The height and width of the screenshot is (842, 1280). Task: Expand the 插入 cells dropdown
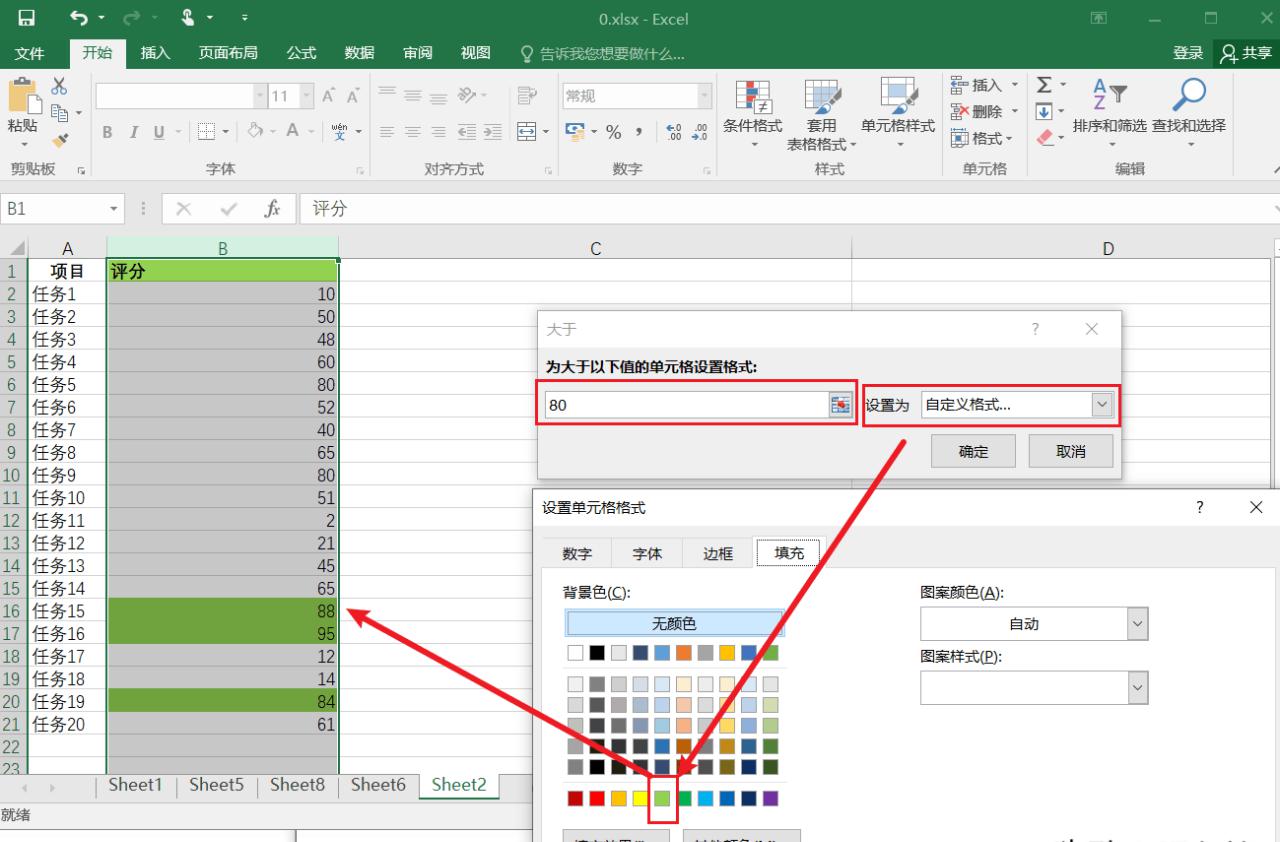1014,86
